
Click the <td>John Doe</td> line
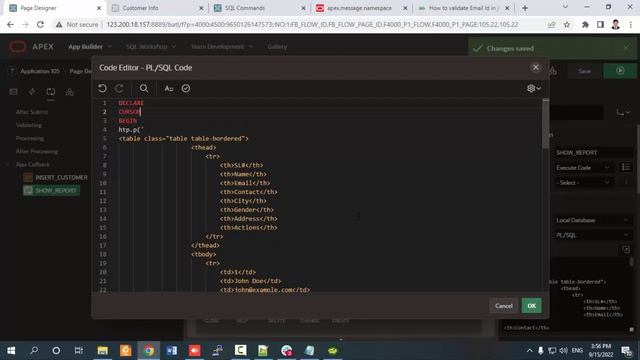click(250, 281)
